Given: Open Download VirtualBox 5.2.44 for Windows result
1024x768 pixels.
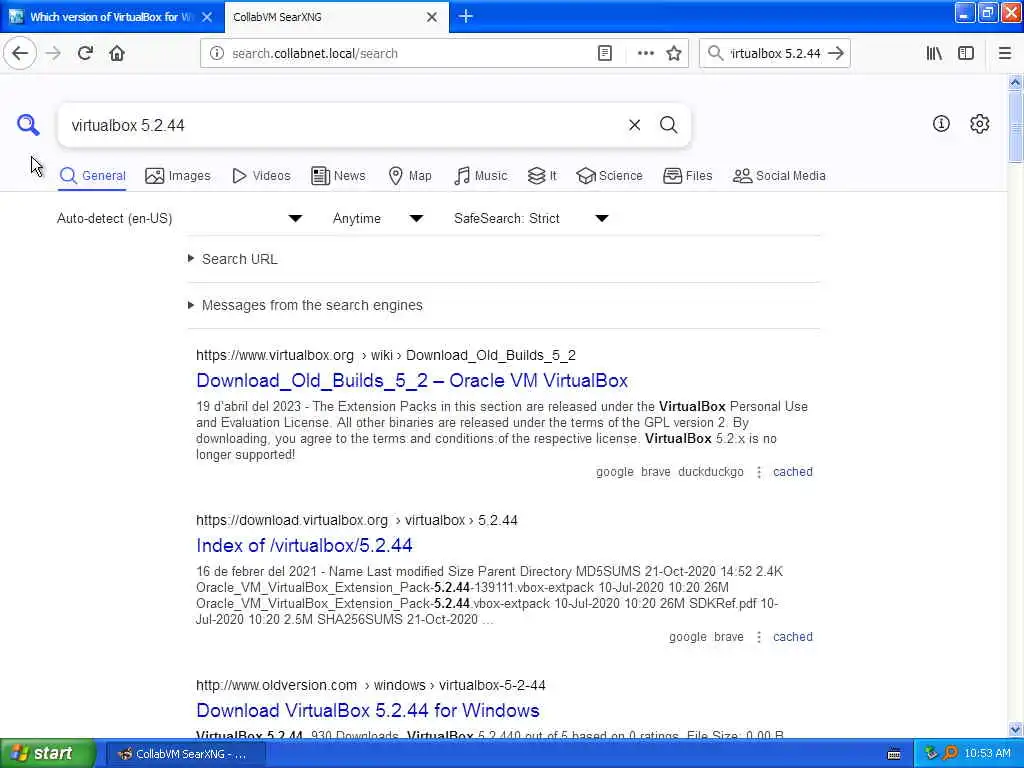Looking at the screenshot, I should coord(368,711).
